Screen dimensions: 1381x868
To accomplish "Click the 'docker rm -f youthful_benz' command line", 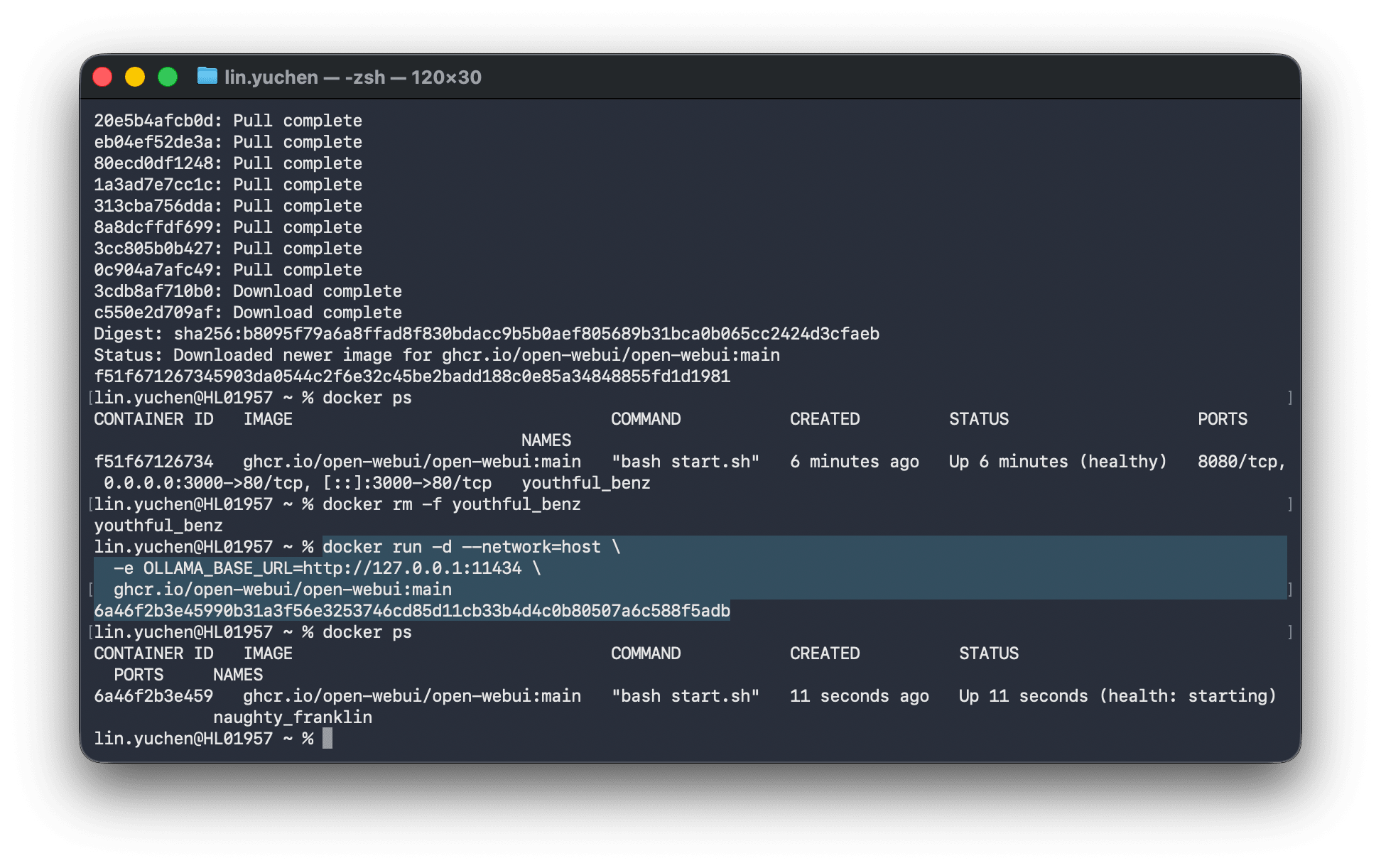I will click(x=451, y=504).
